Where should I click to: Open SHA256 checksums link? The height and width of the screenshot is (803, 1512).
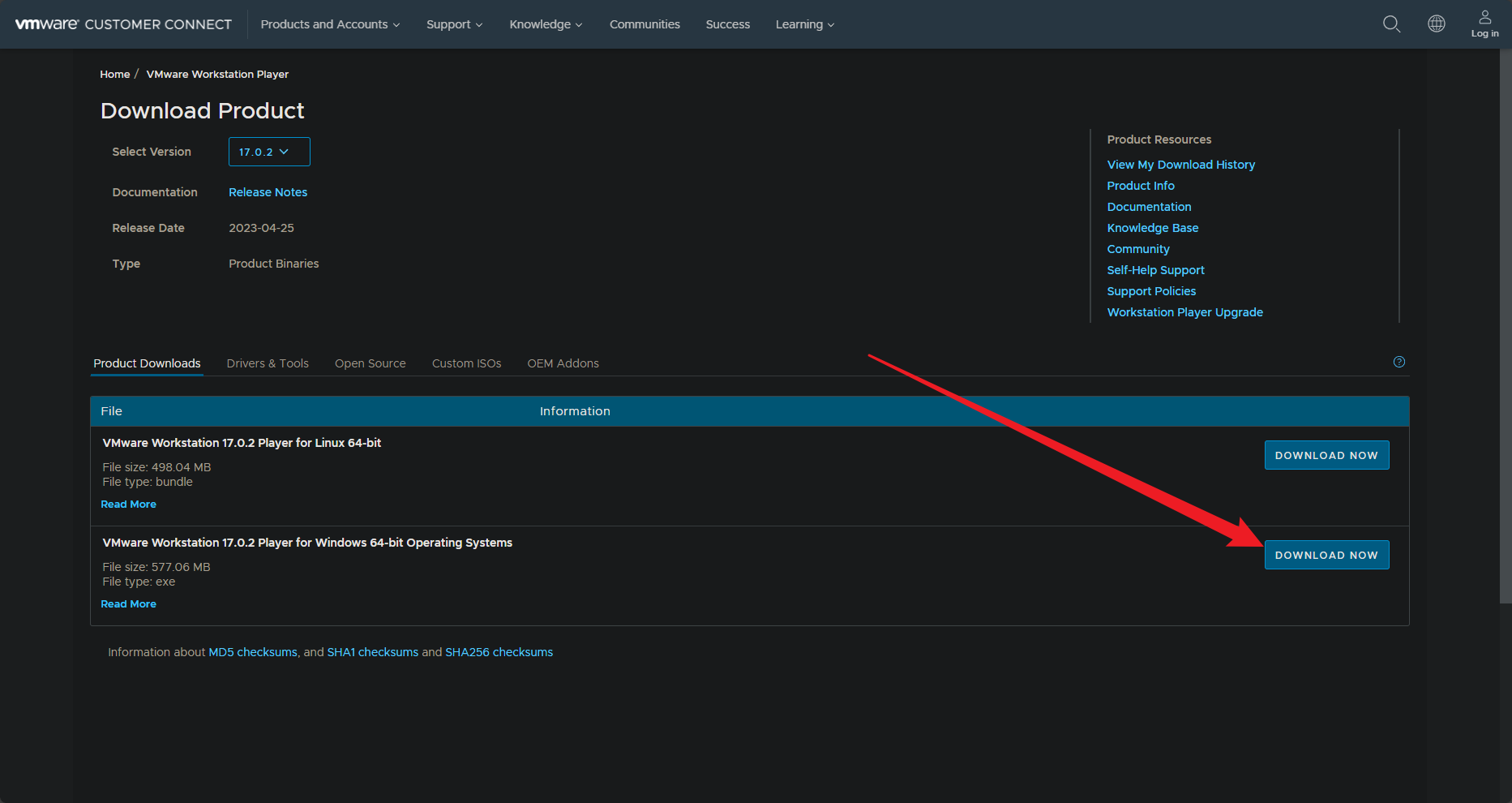tap(499, 652)
